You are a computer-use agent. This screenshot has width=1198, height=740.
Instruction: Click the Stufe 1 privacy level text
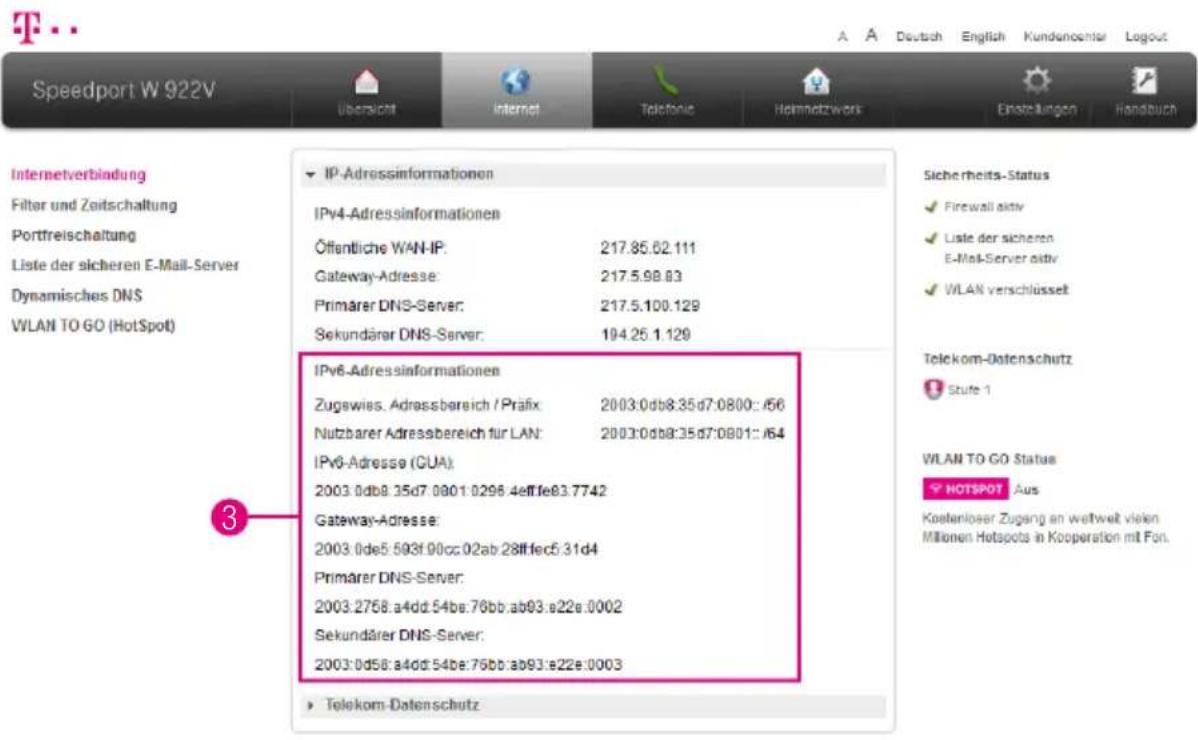tap(969, 389)
